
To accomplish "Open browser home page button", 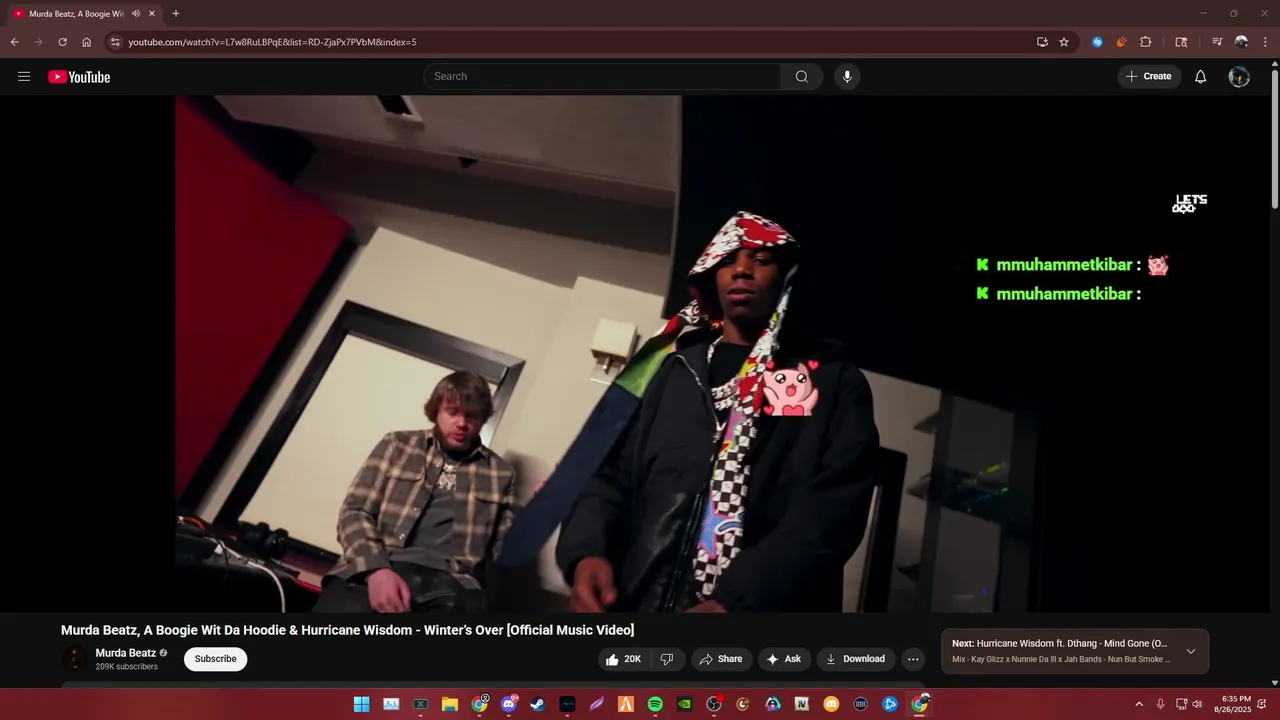I will pos(87,42).
